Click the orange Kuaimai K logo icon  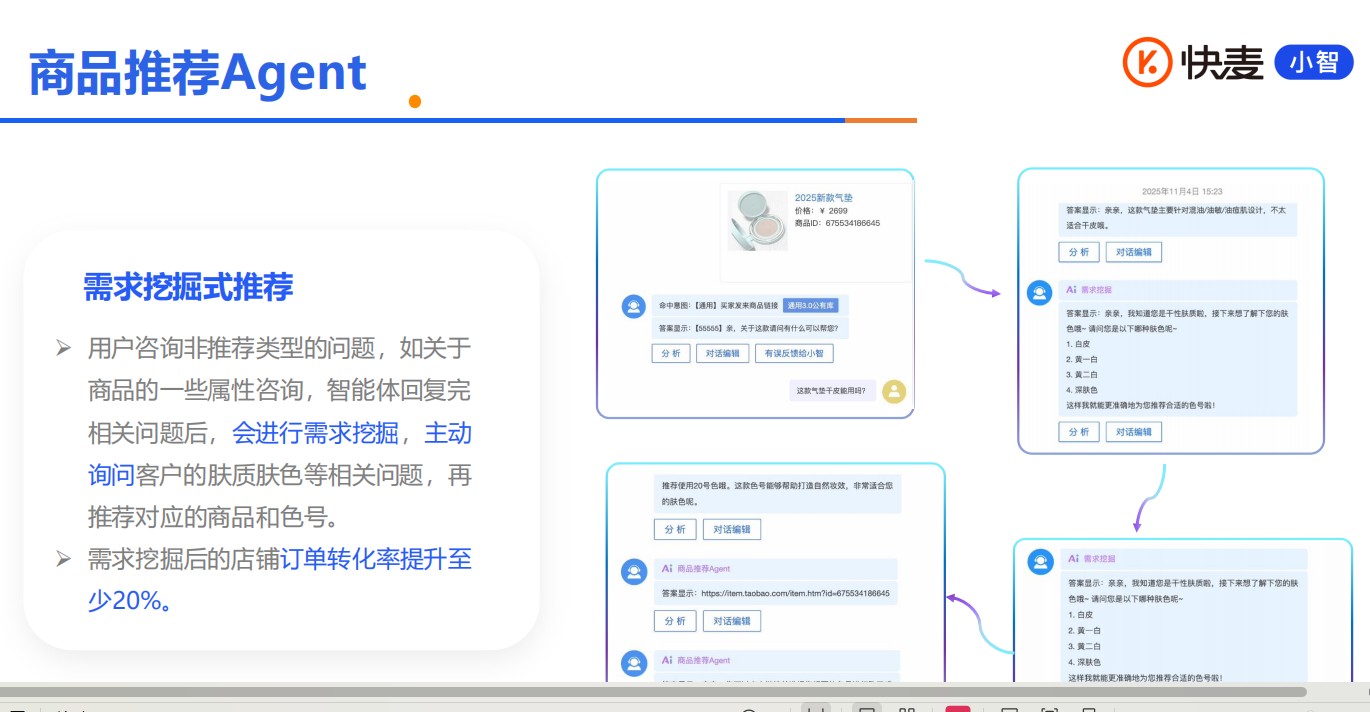(x=1147, y=62)
